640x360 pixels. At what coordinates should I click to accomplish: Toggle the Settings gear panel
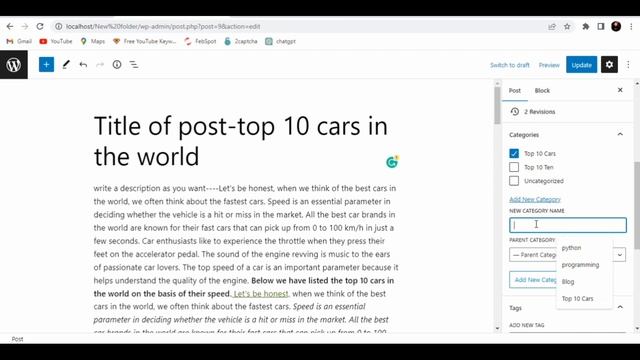pyautogui.click(x=609, y=64)
